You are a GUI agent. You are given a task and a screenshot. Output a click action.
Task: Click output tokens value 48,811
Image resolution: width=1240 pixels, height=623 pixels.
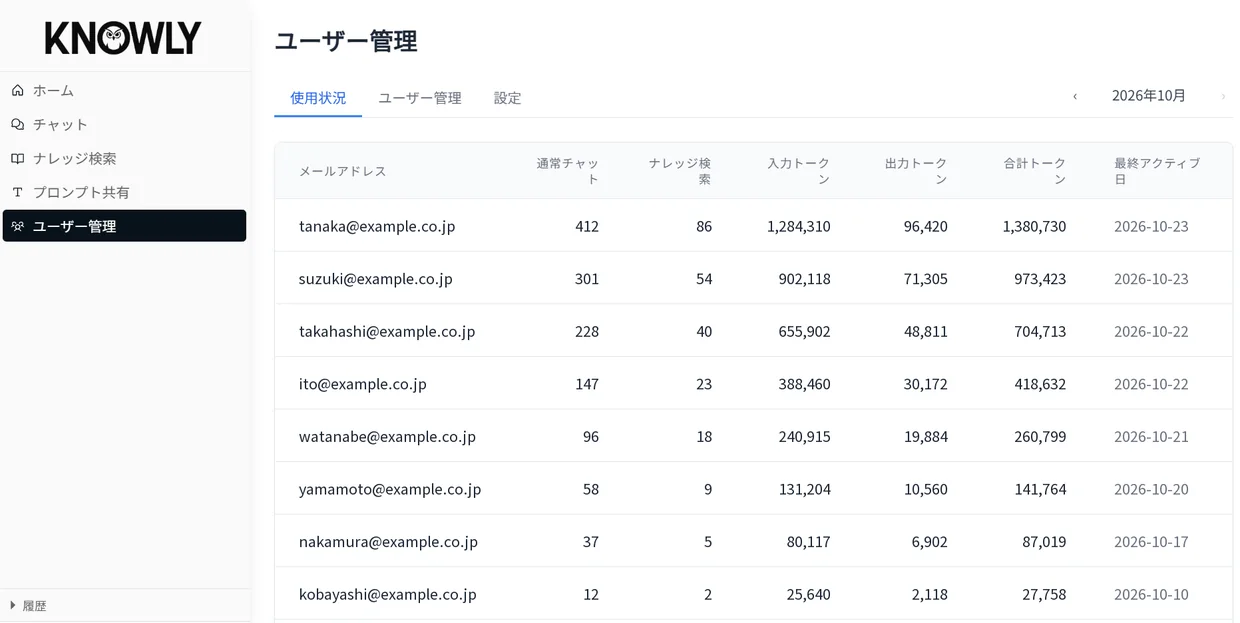point(926,331)
